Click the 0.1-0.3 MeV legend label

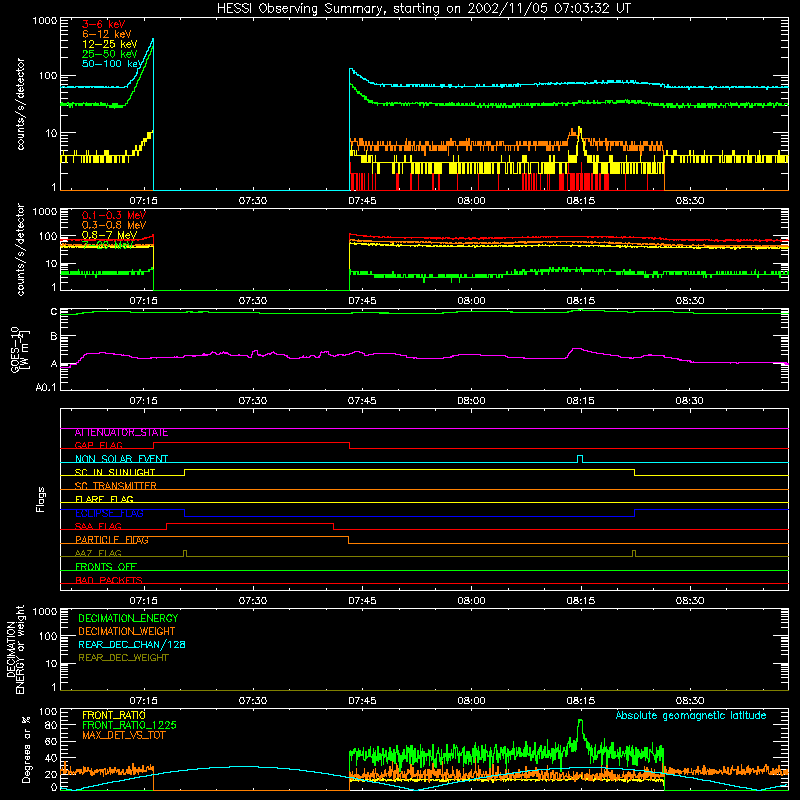(114, 215)
